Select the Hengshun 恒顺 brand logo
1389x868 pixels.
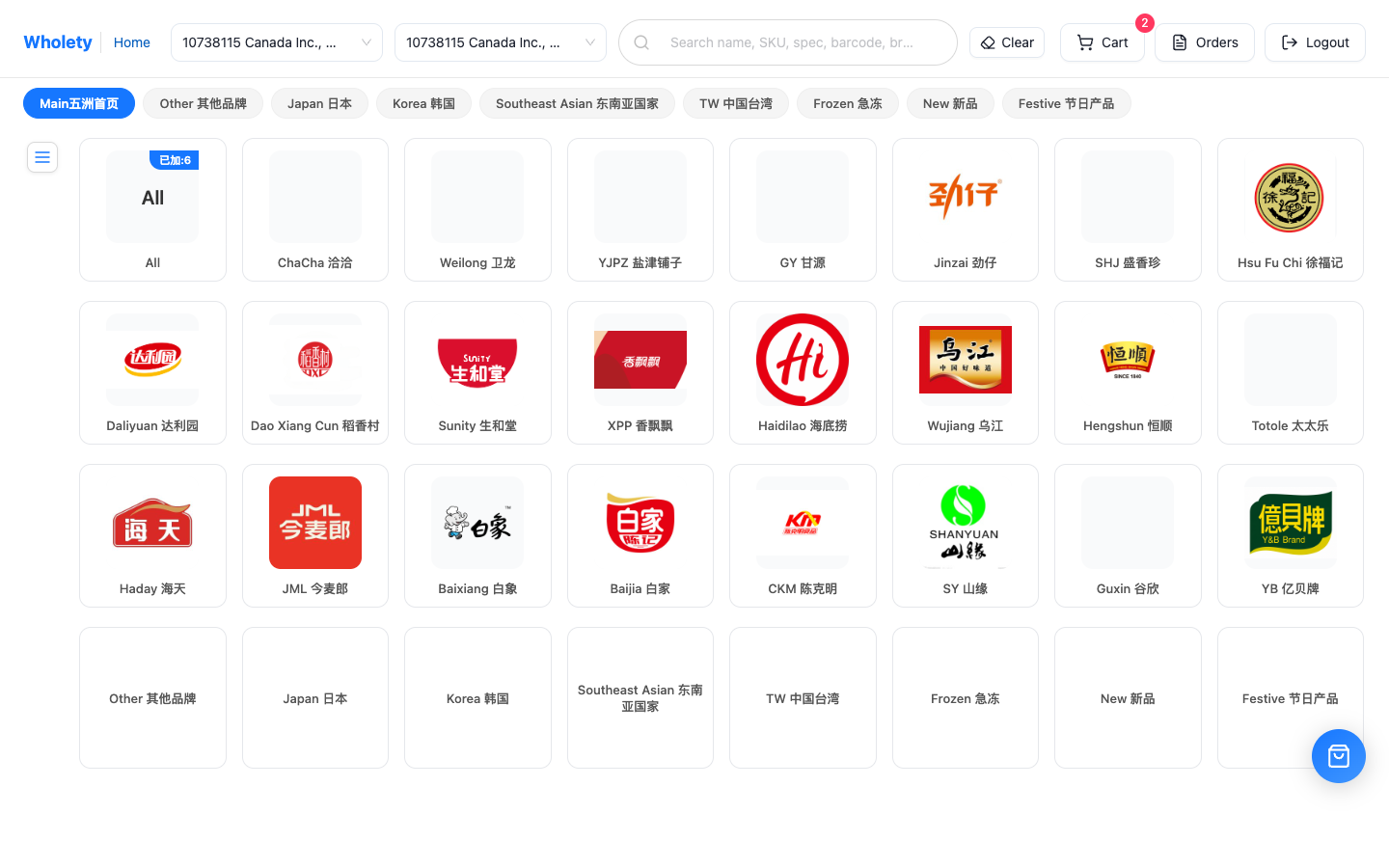click(1128, 360)
